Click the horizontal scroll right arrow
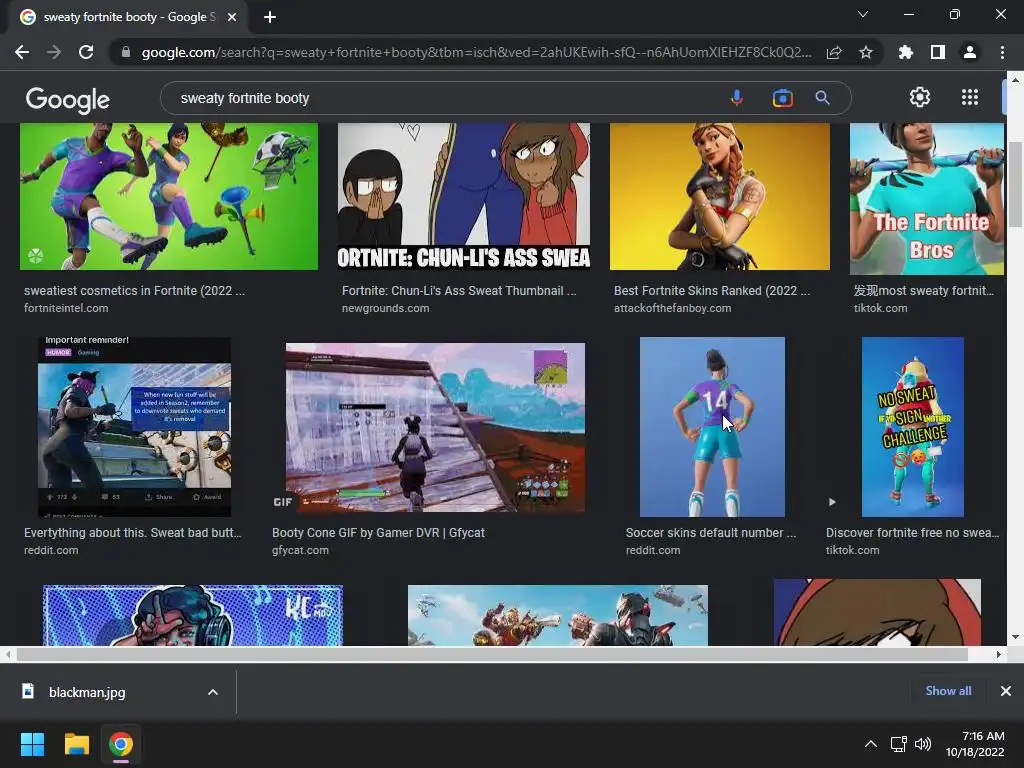Viewport: 1024px width, 768px height. (x=998, y=654)
